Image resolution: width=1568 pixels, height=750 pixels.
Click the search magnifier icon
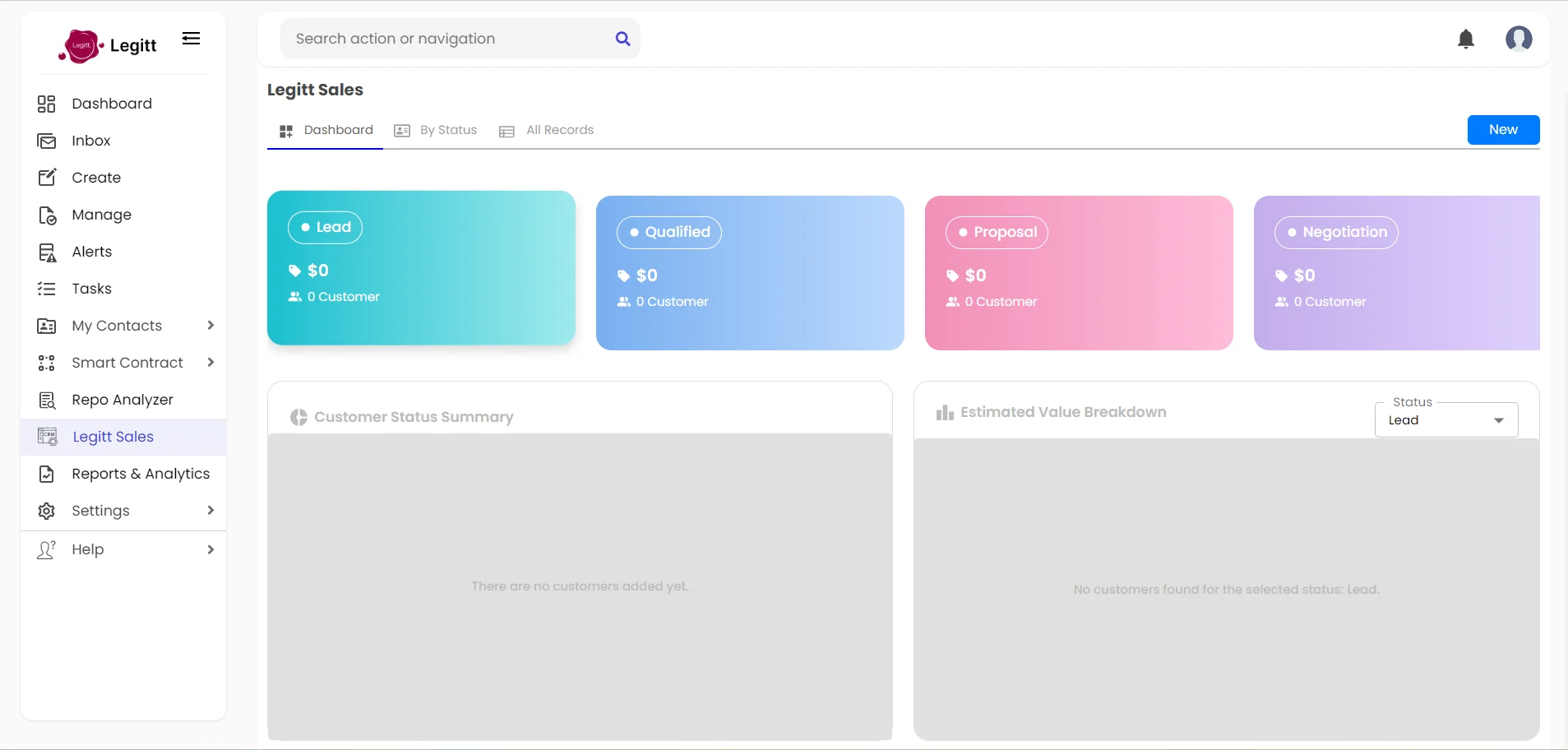tap(623, 39)
